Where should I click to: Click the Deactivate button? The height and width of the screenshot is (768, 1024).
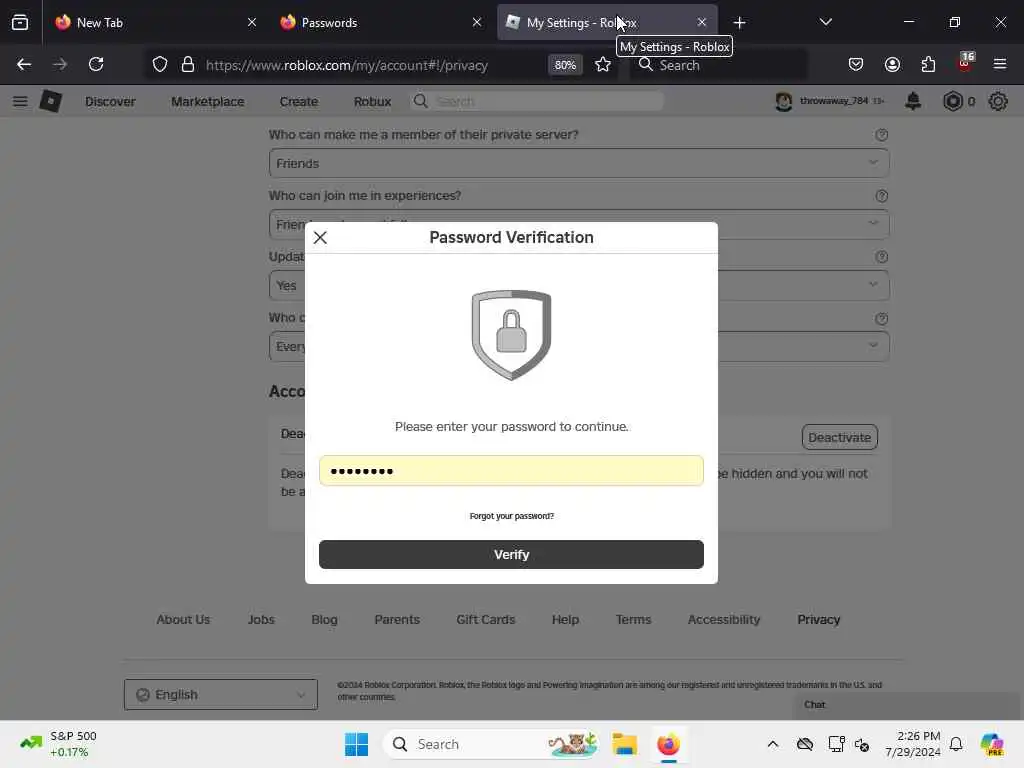coord(839,438)
